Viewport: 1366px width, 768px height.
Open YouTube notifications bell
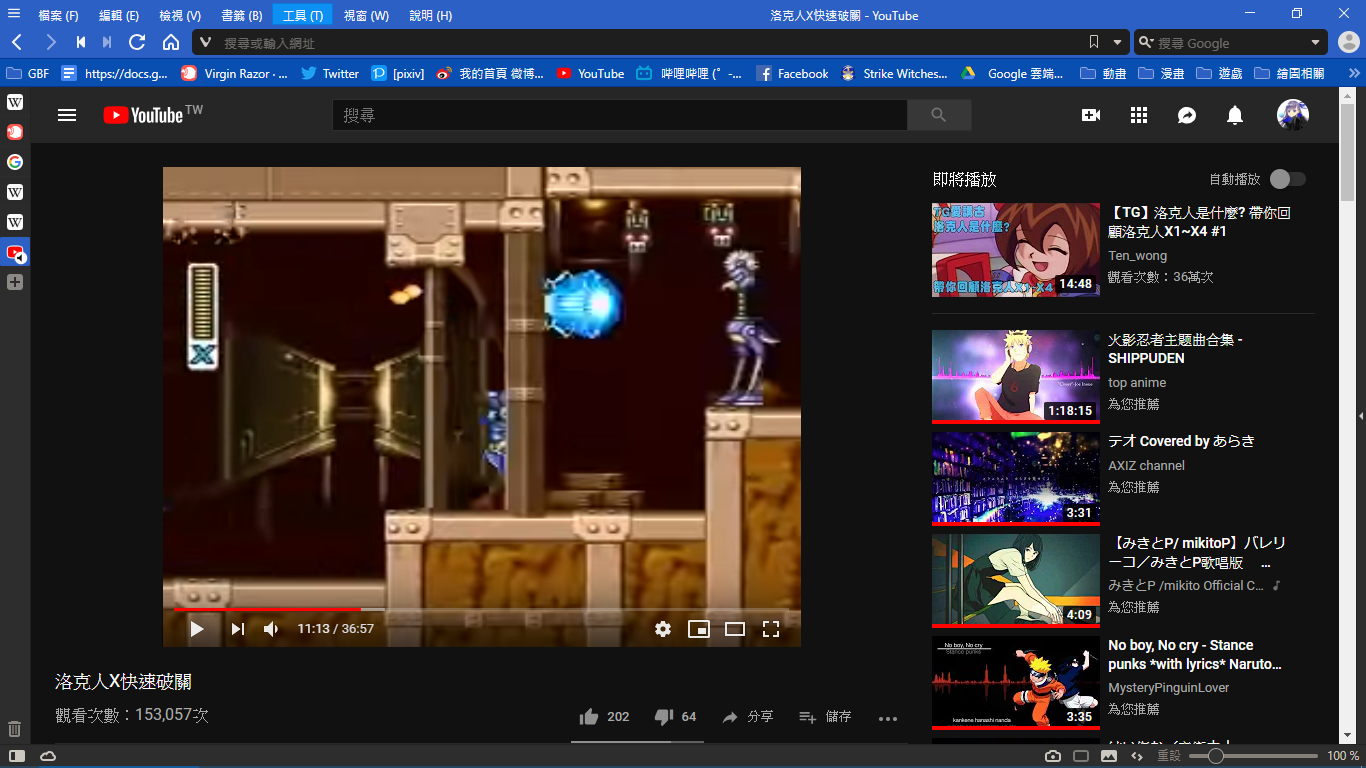[x=1235, y=115]
